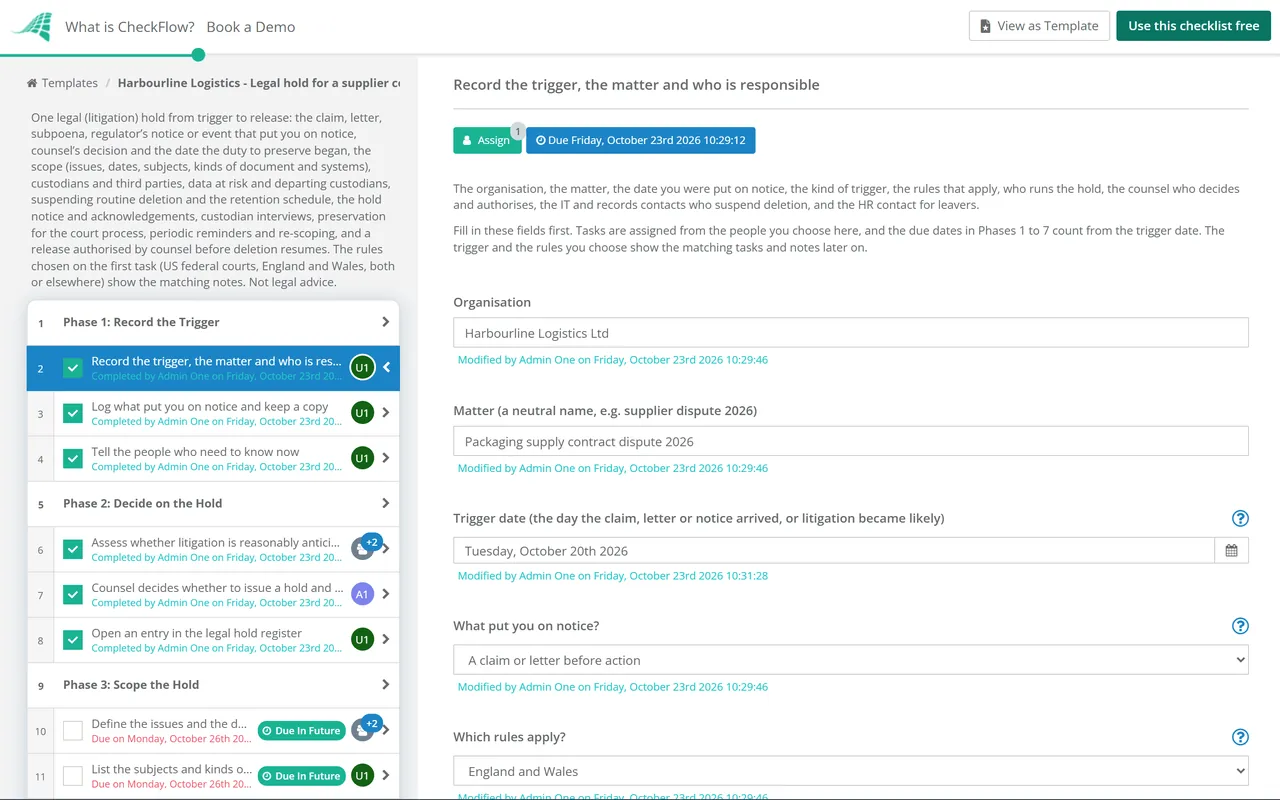Uncheck Assess whether litigation is anticipated checkbox
This screenshot has height=800, width=1280.
(73, 549)
